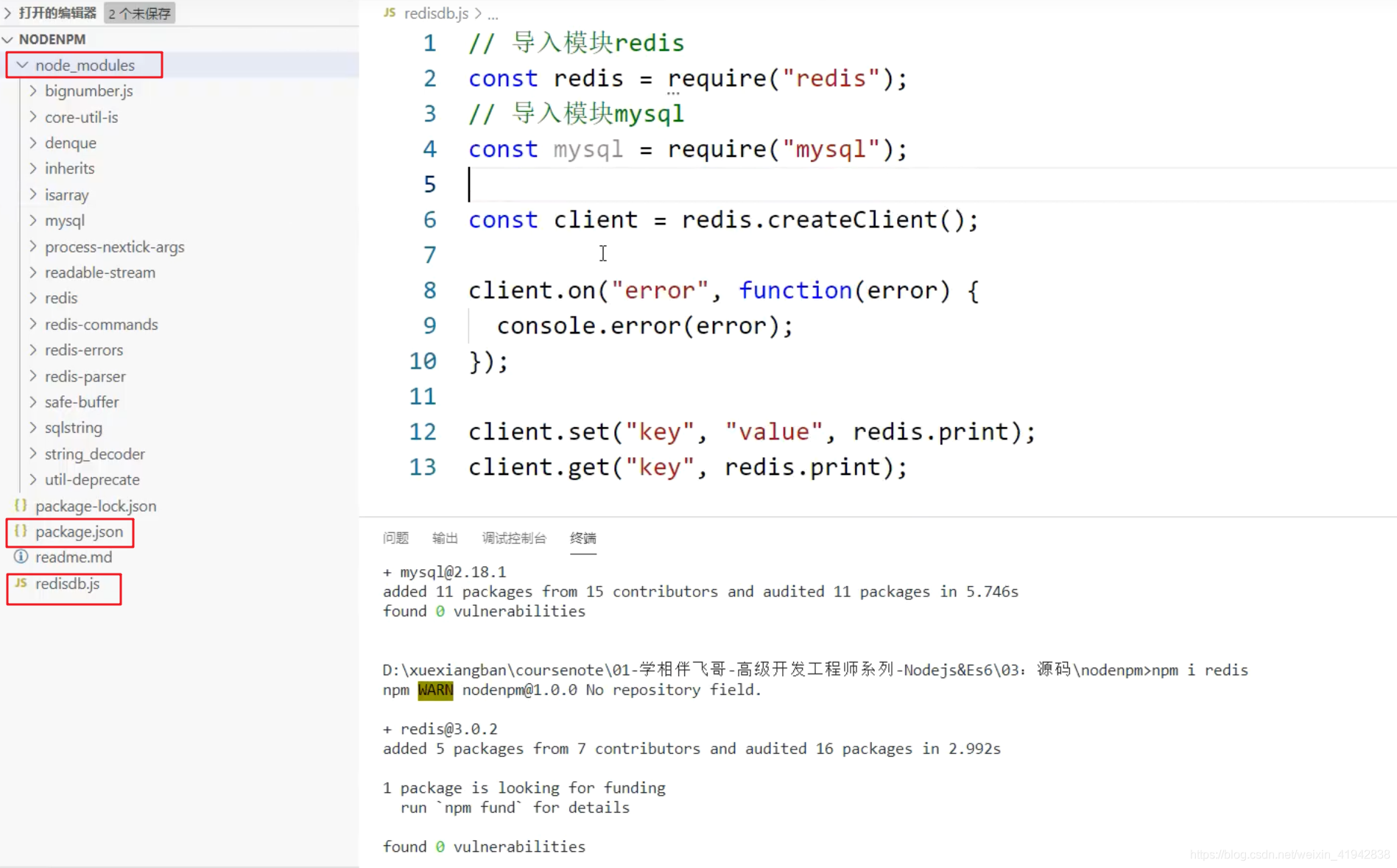This screenshot has width=1397, height=868.
Task: Click line number 12 in the gutter
Action: pos(423,431)
